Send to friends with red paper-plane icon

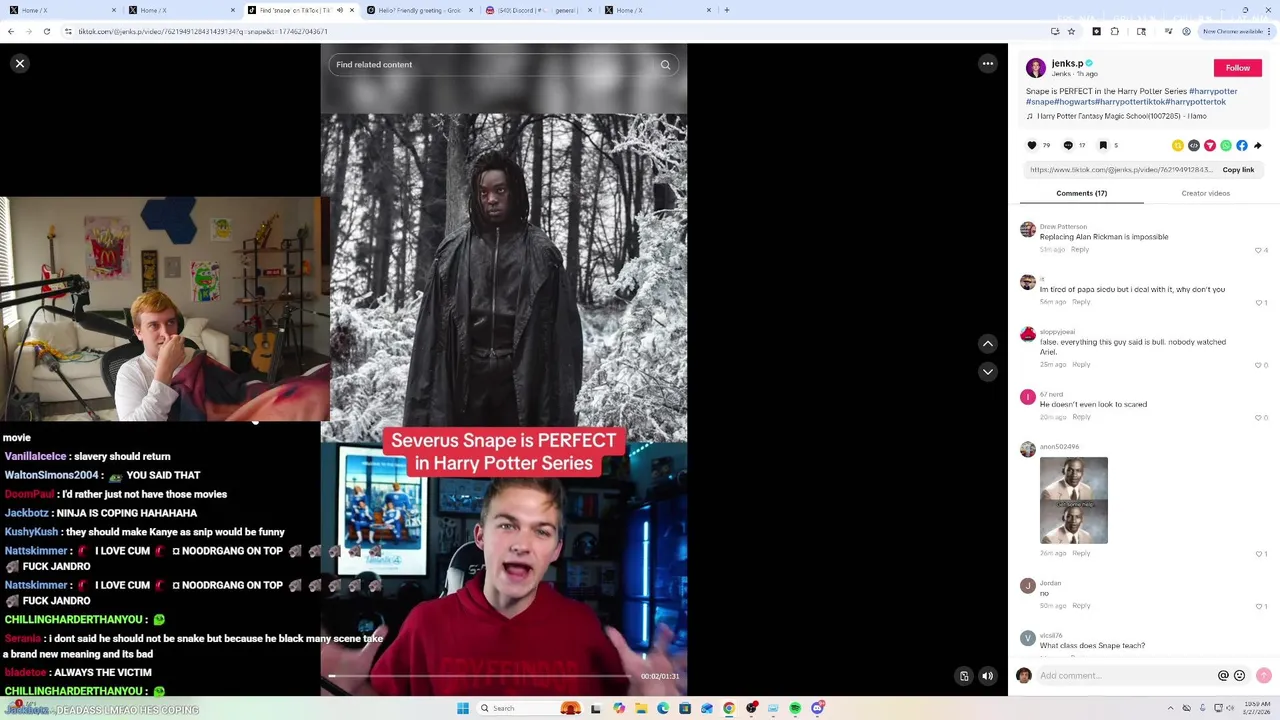(1210, 146)
